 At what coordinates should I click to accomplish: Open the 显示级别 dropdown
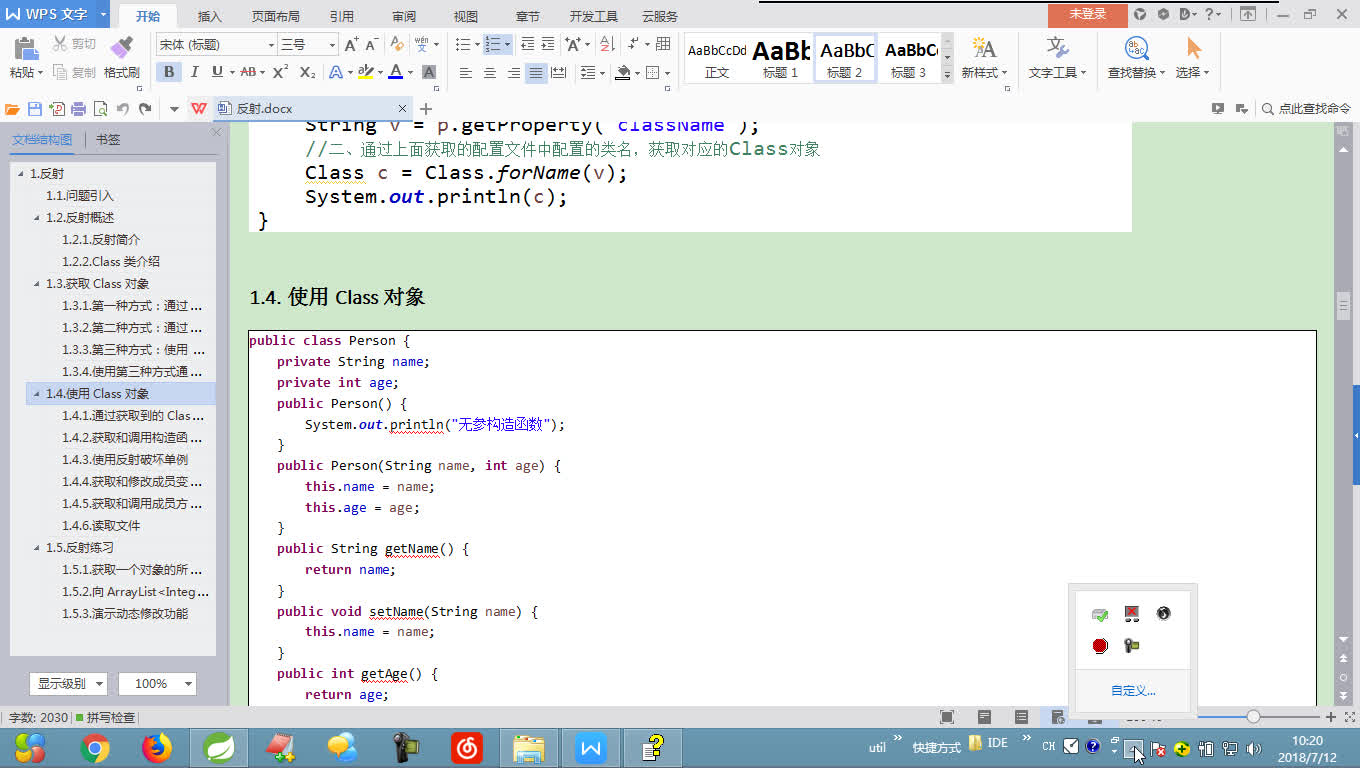click(x=68, y=684)
